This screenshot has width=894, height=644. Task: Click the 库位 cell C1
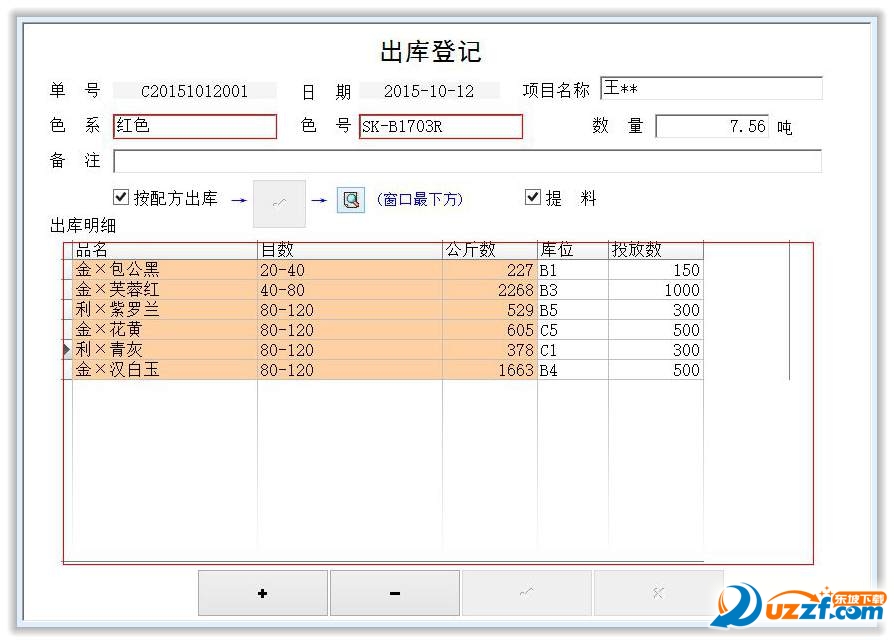pyautogui.click(x=573, y=349)
